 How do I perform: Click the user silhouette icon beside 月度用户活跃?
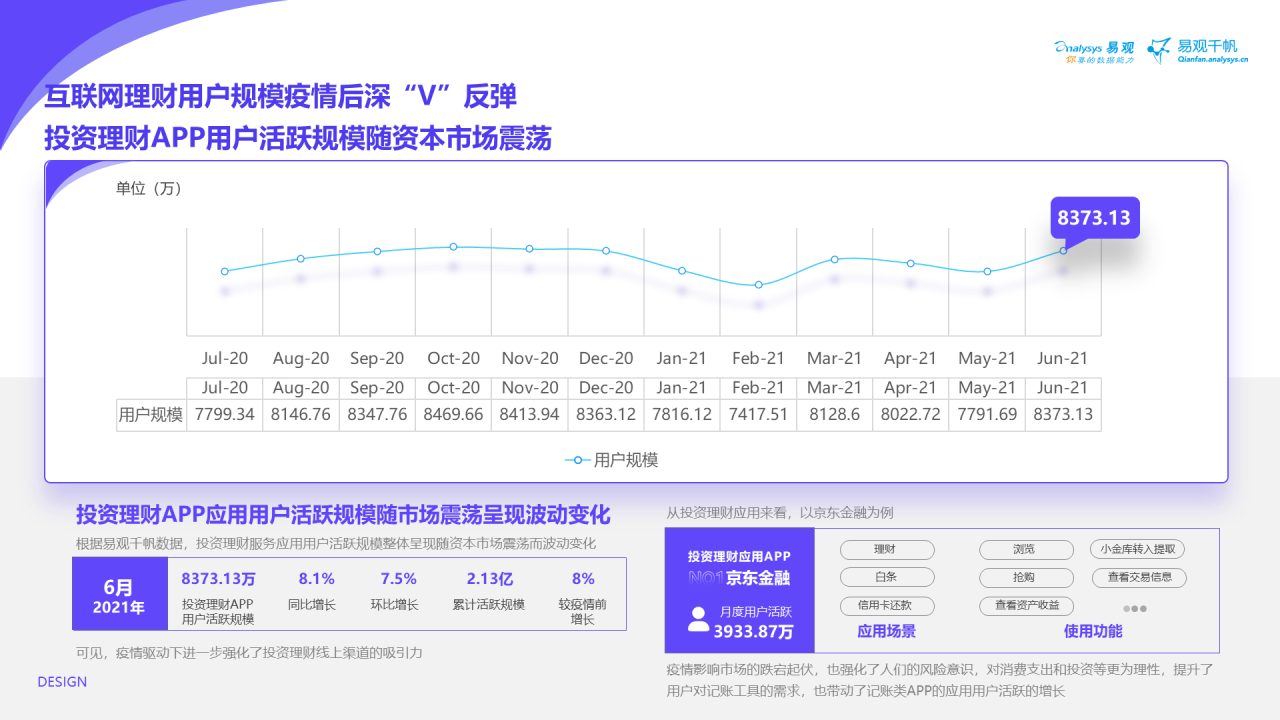point(698,620)
